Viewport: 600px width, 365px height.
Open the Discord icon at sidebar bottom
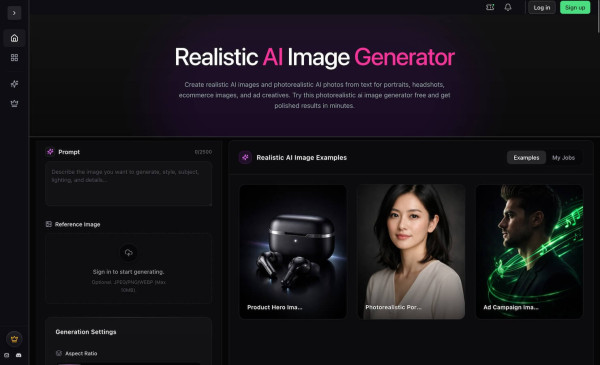[x=18, y=355]
